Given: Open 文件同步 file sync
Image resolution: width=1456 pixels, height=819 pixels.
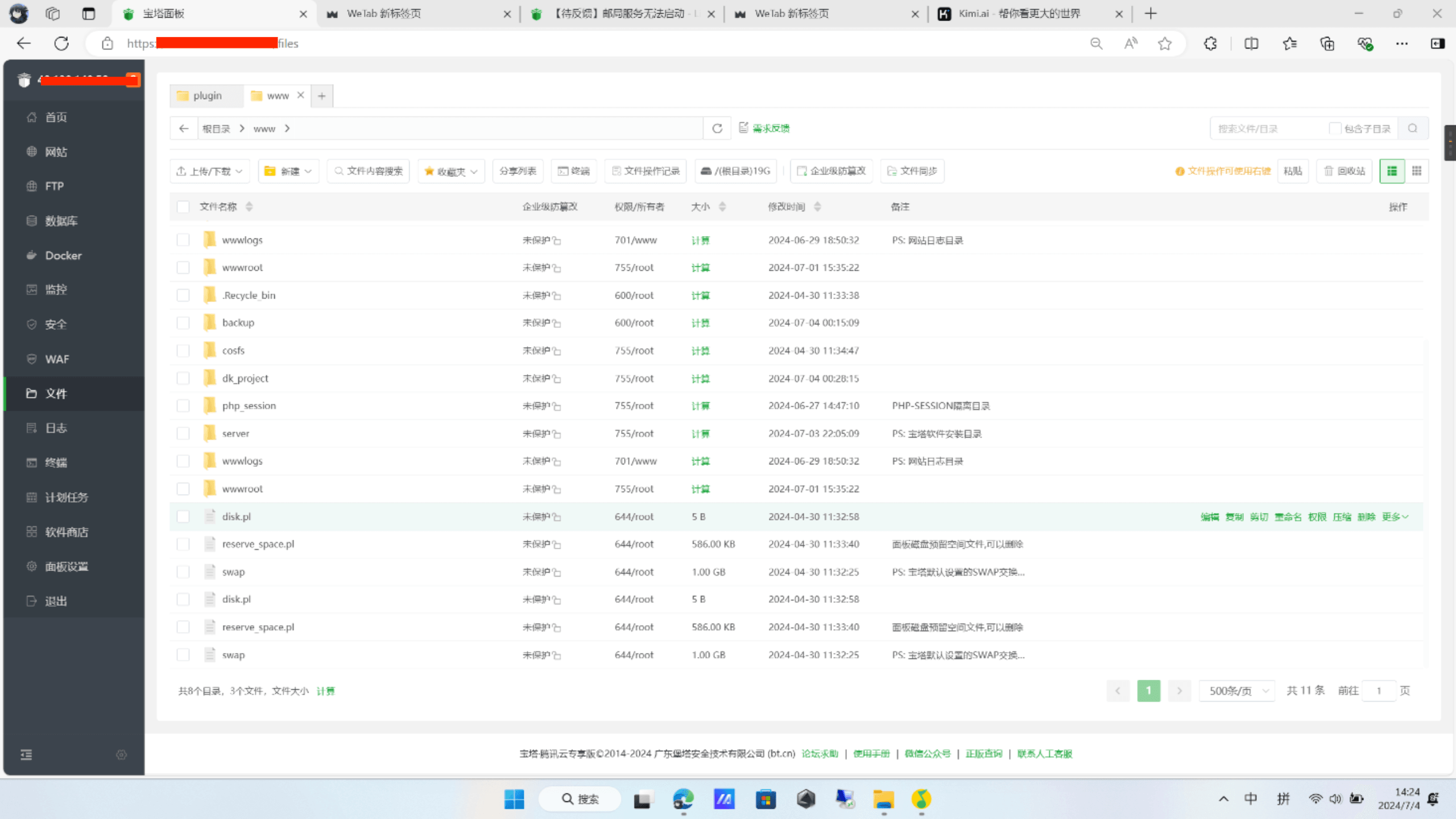Looking at the screenshot, I should (x=912, y=171).
